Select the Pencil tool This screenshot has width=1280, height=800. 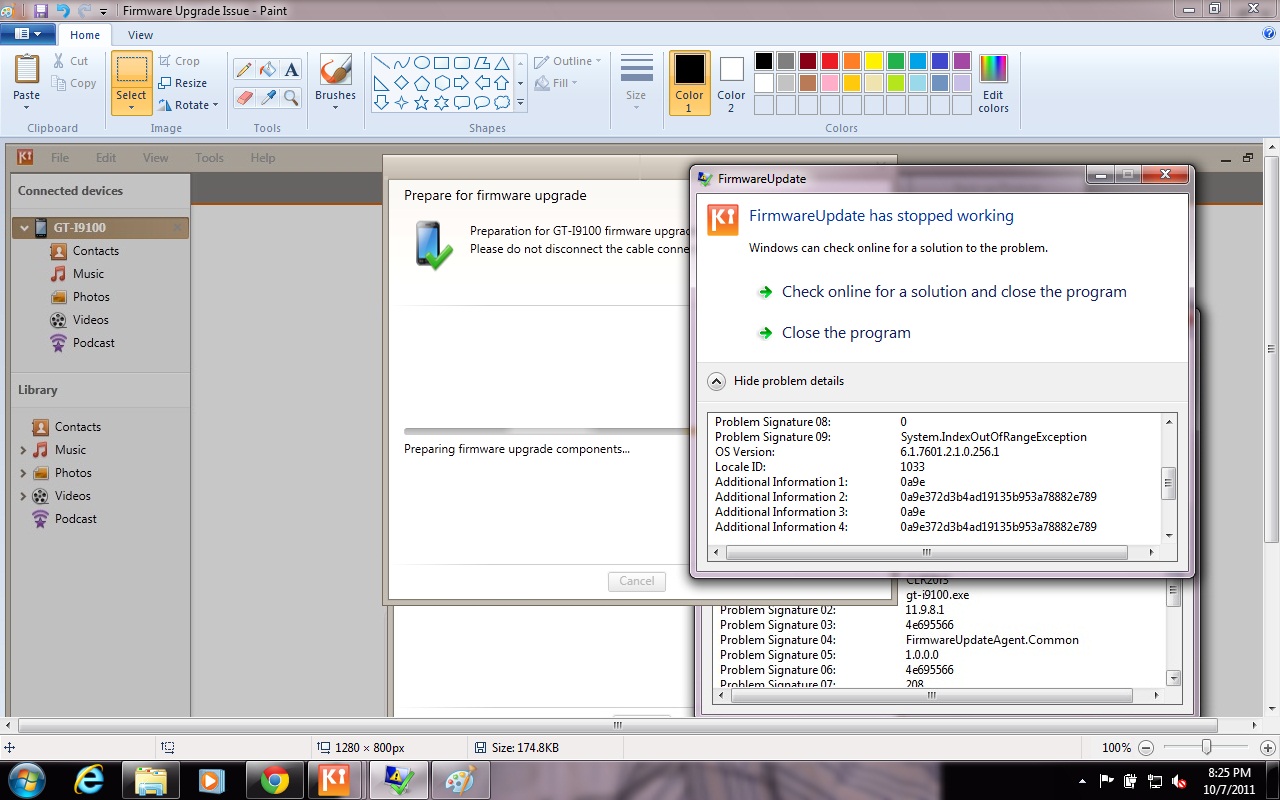pos(243,69)
